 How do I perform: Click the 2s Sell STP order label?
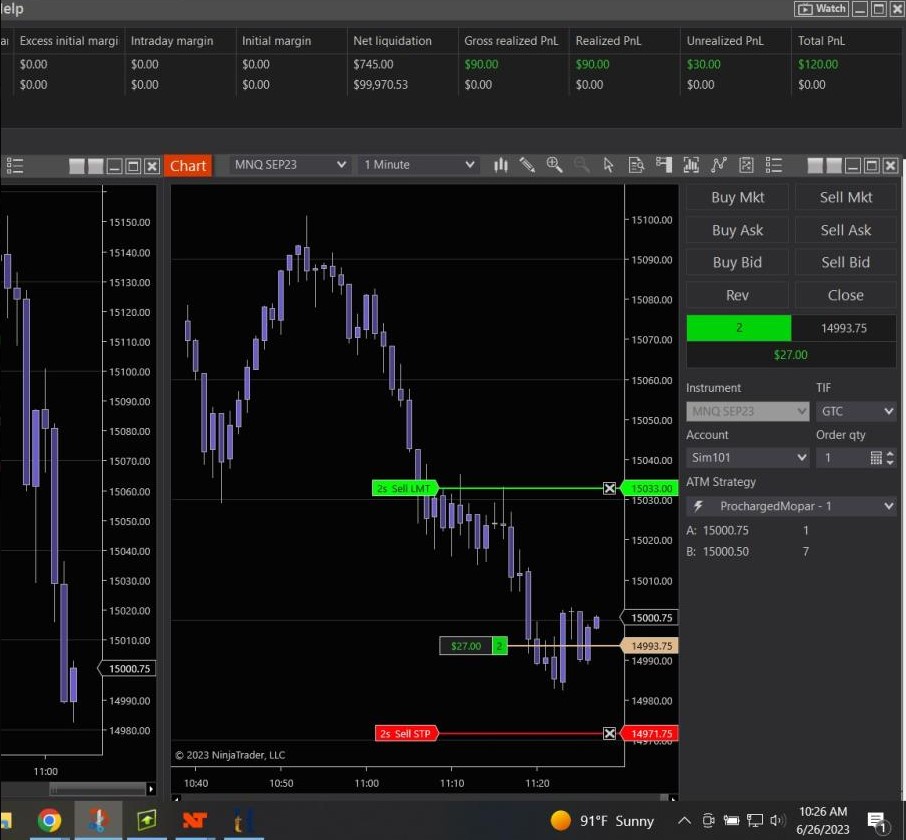click(x=406, y=734)
